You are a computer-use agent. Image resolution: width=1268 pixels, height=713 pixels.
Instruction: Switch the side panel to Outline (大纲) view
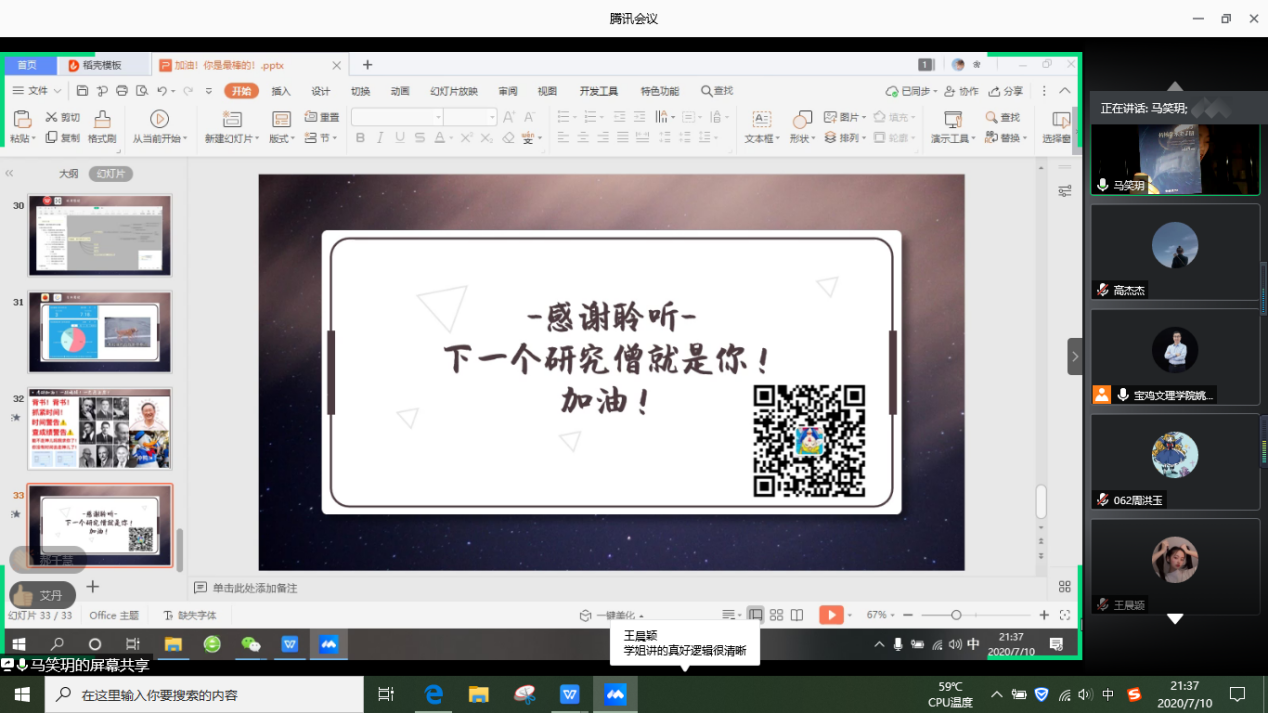pyautogui.click(x=68, y=174)
